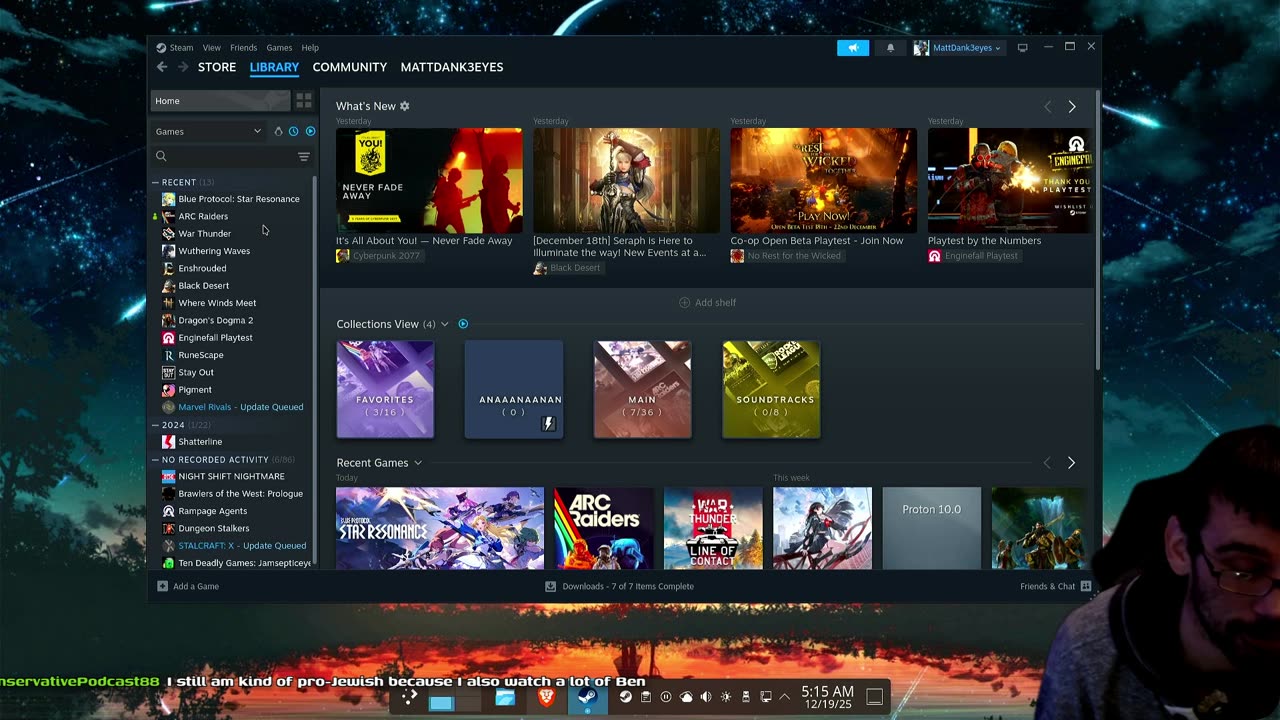
Task: Open the Never Fade Away news thumbnail
Action: pos(429,181)
